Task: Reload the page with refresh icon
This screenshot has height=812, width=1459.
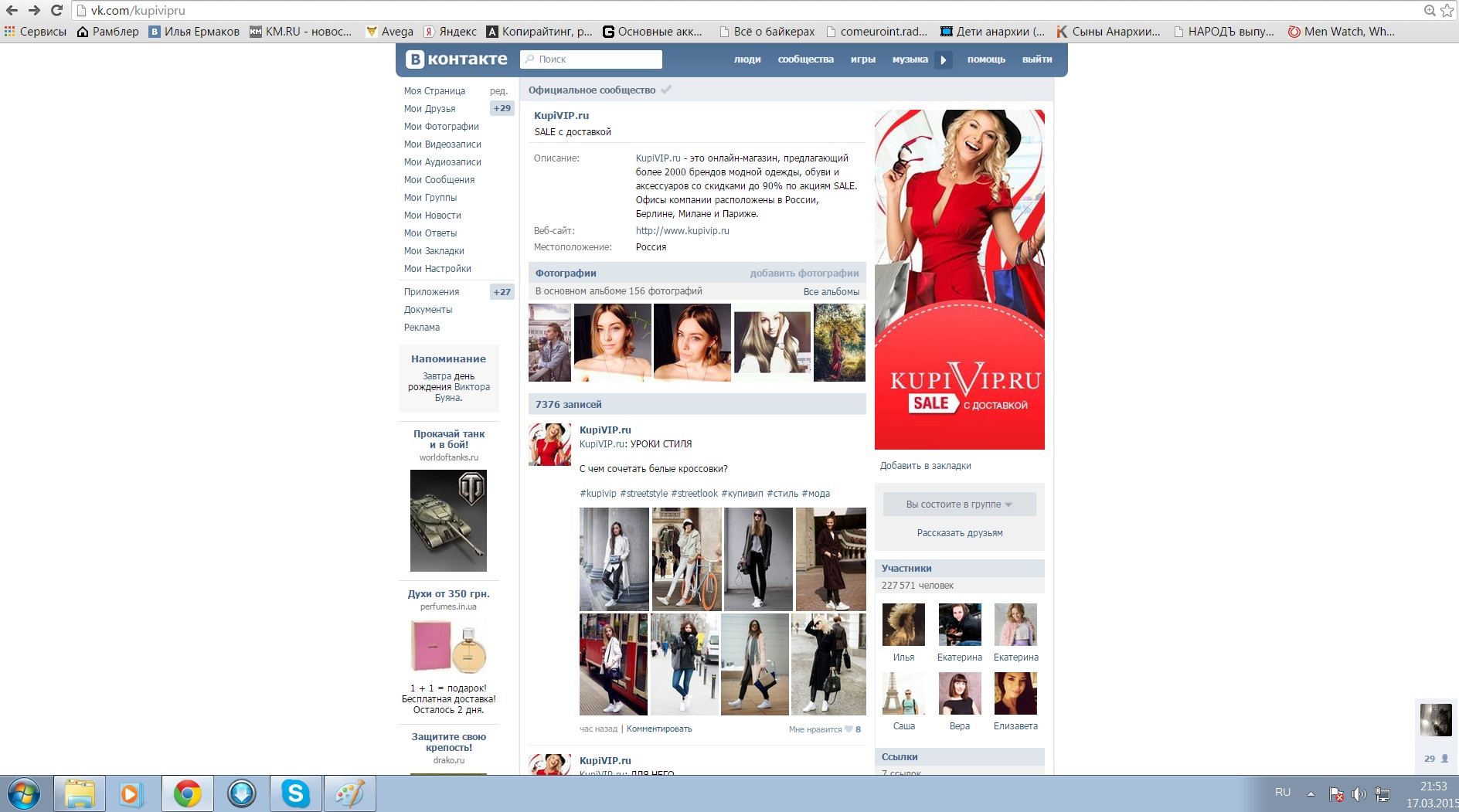Action: (56, 11)
